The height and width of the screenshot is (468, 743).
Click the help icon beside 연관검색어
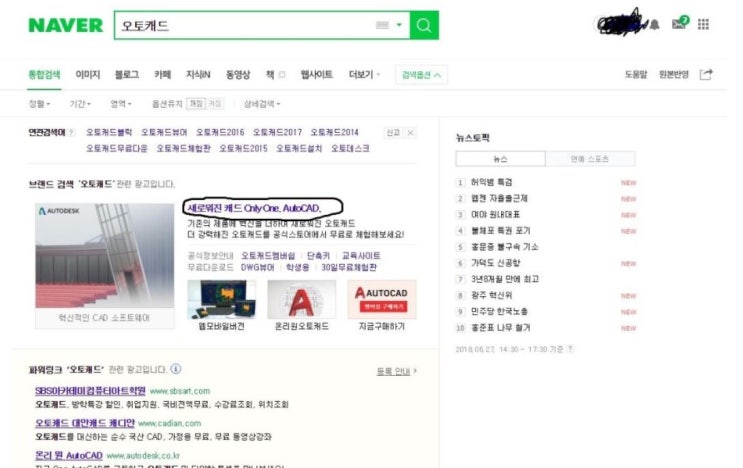tap(72, 133)
